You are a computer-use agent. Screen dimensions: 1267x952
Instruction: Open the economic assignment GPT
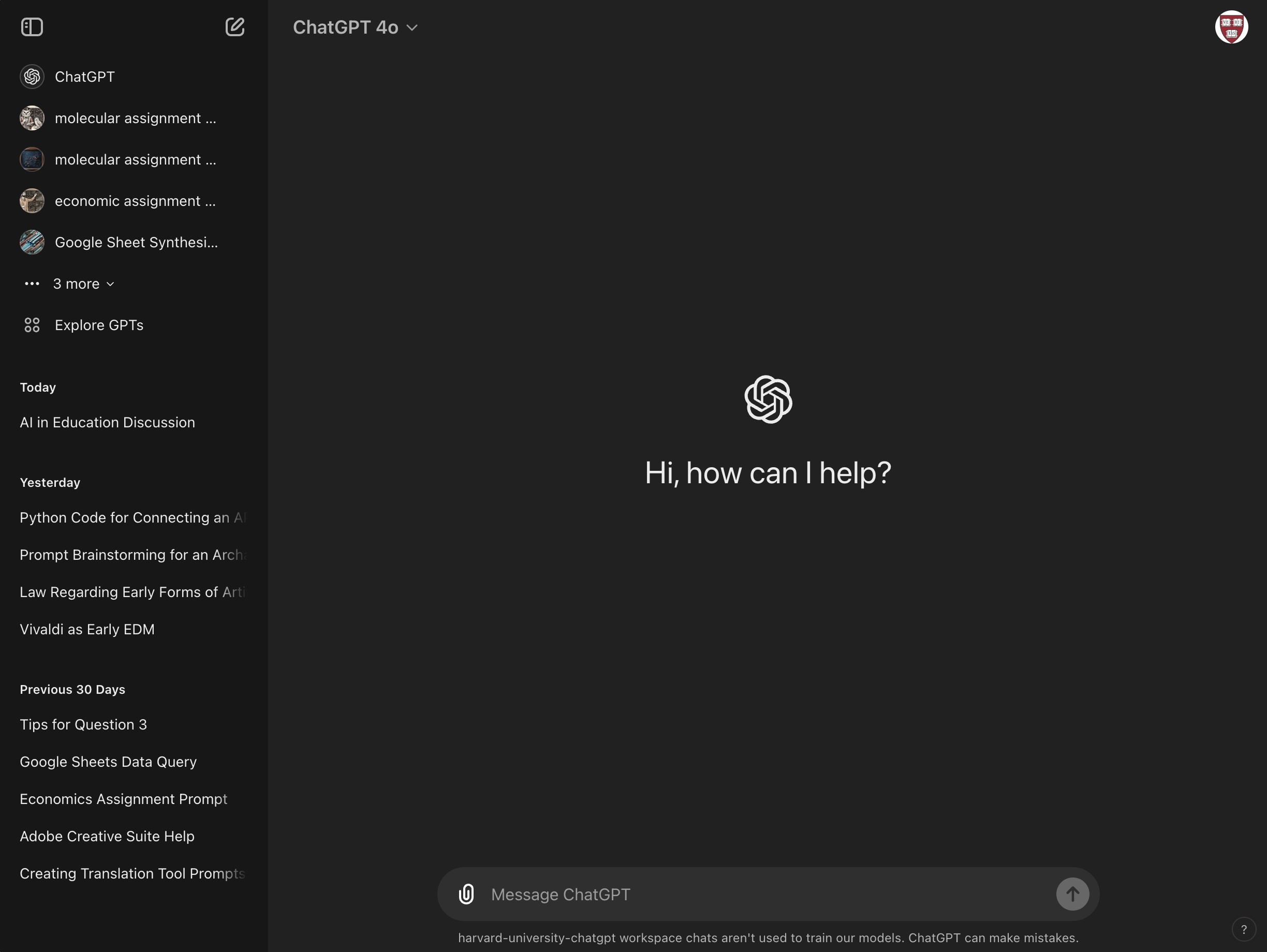pyautogui.click(x=135, y=201)
